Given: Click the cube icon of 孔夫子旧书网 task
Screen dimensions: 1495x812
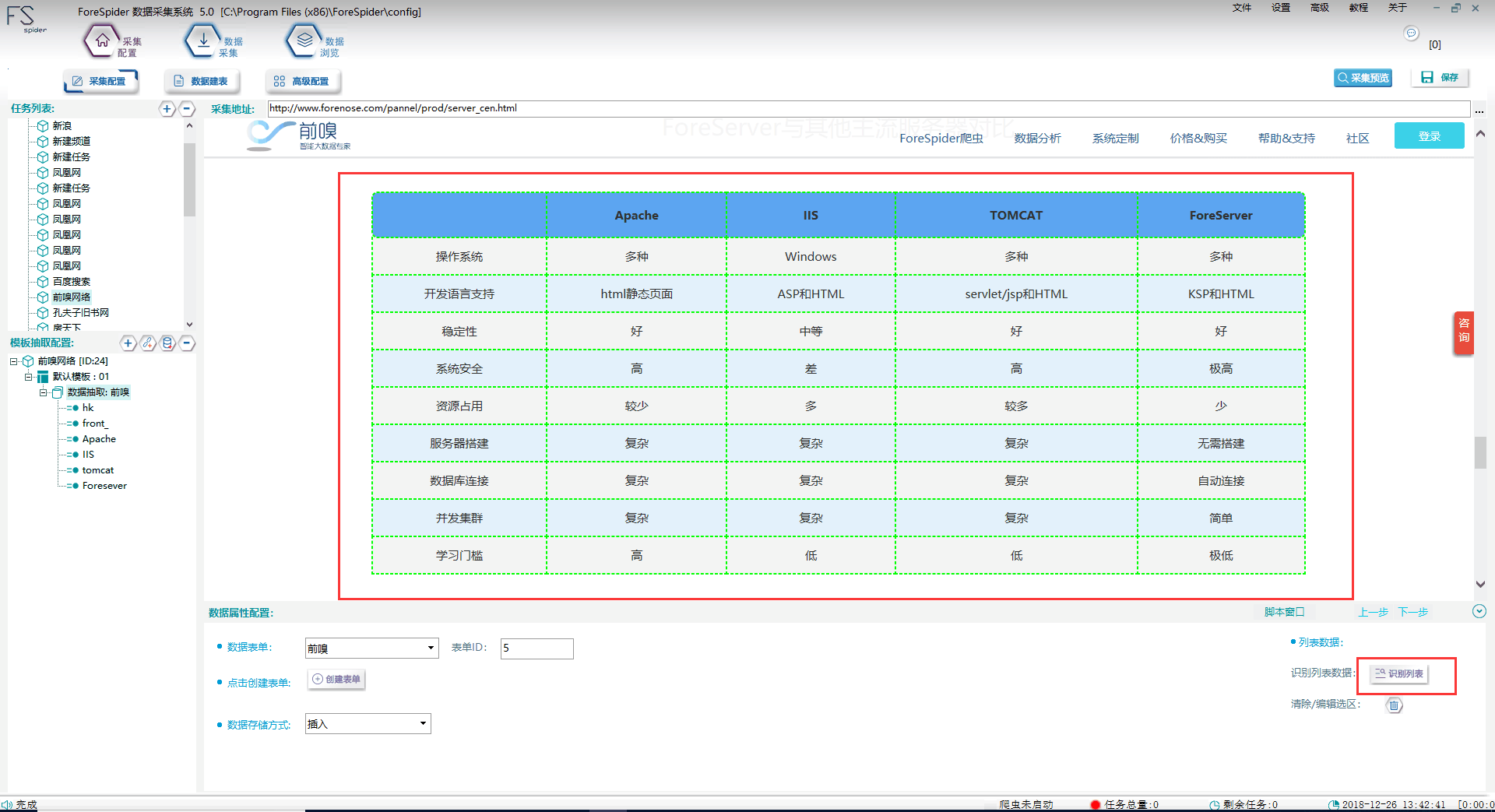Looking at the screenshot, I should point(43,313).
